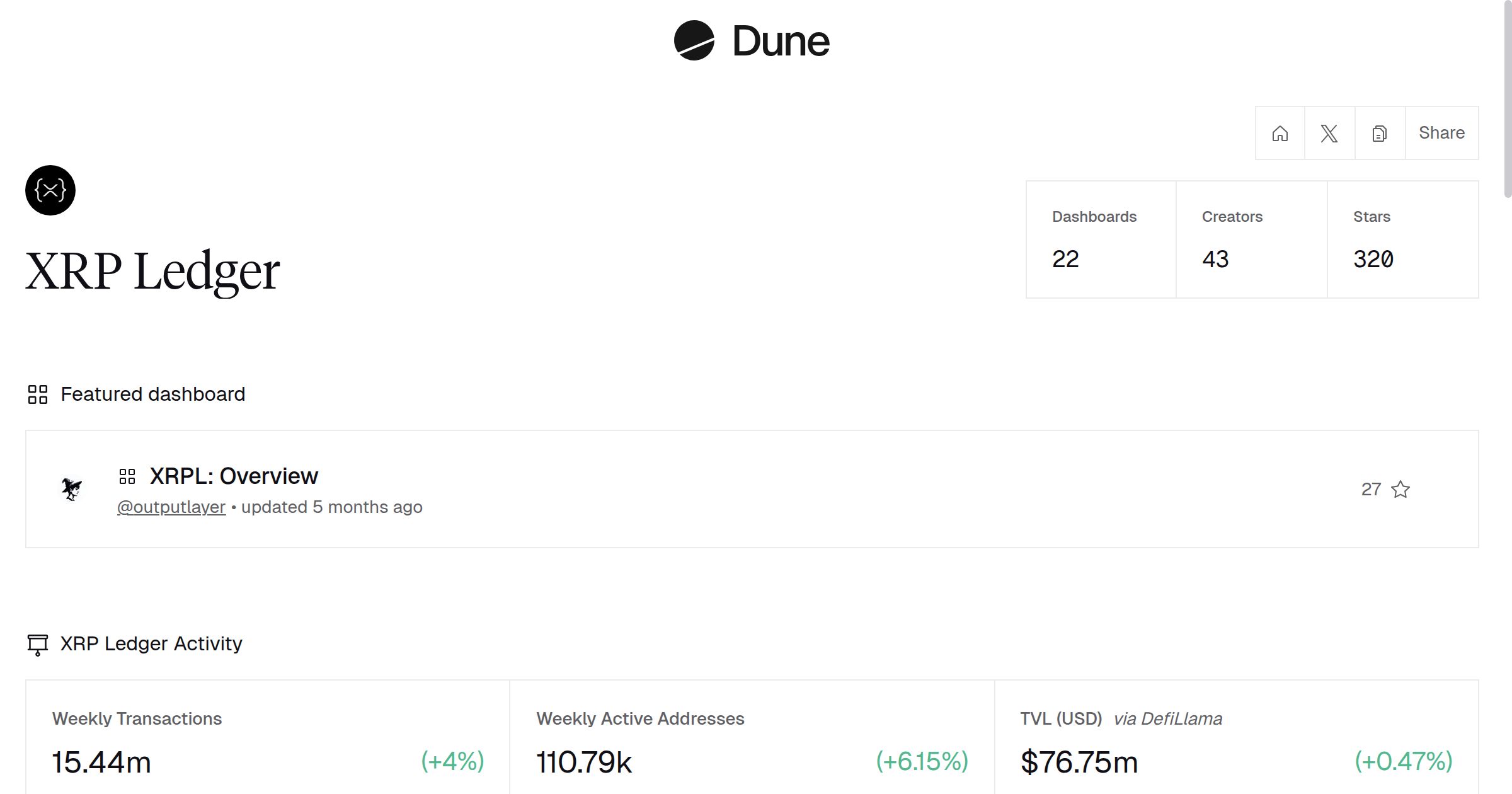Open the XRPL: Overview dashboard title
The height and width of the screenshot is (794, 1512).
234,476
